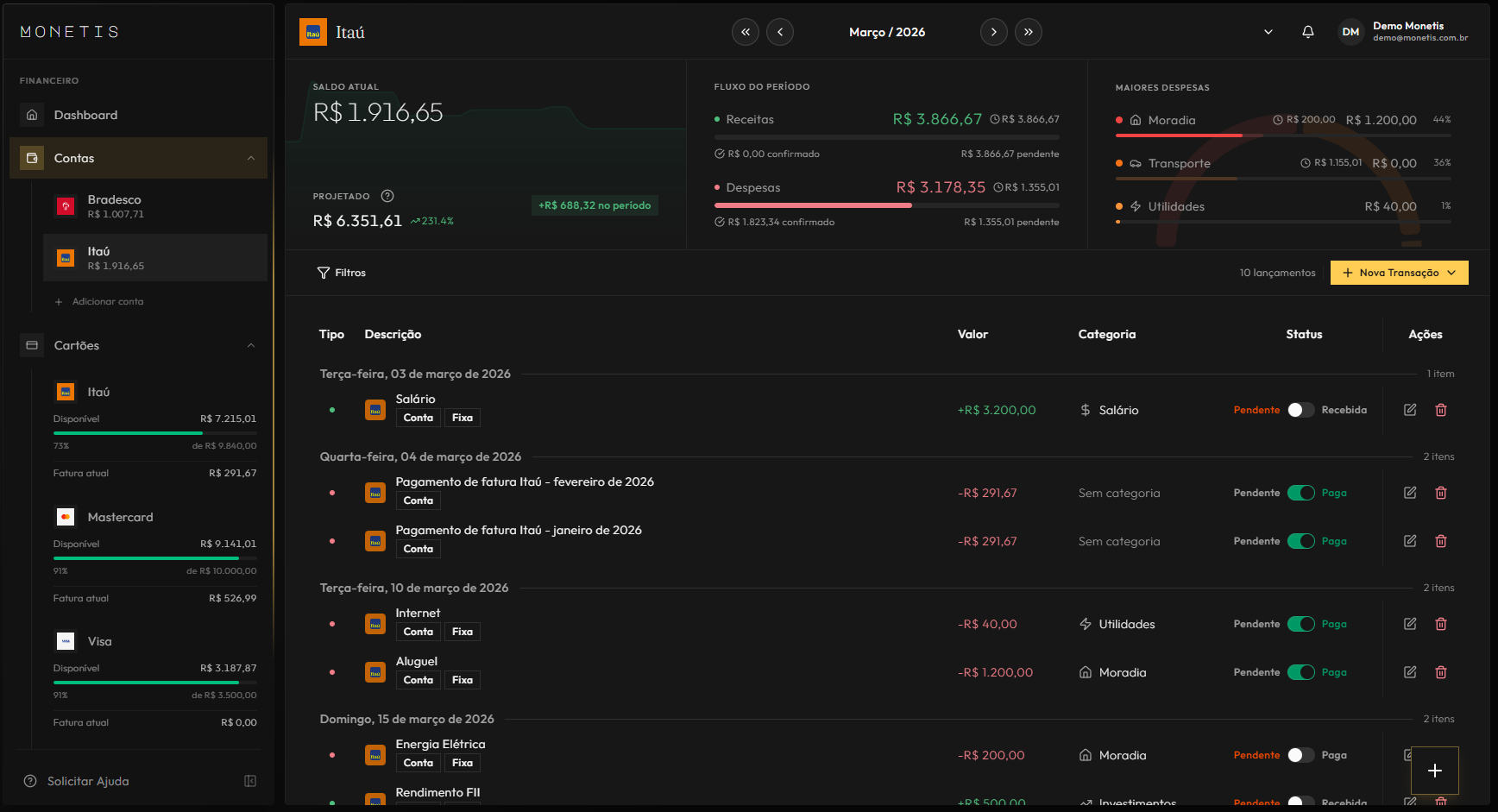This screenshot has height=812, width=1498.
Task: Click the help icon next to Projetado
Action: [387, 196]
